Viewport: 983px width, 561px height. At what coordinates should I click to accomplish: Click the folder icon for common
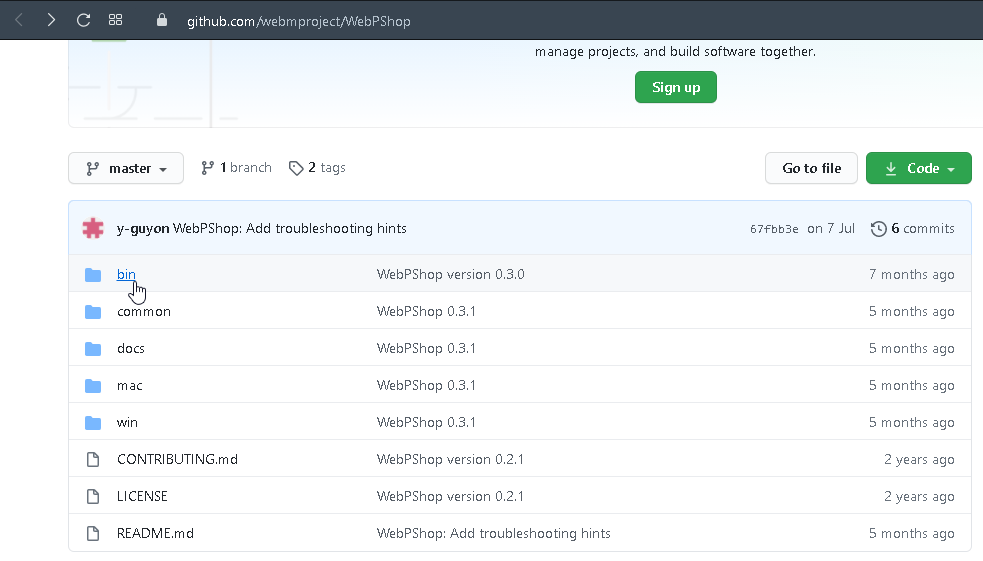pyautogui.click(x=93, y=312)
